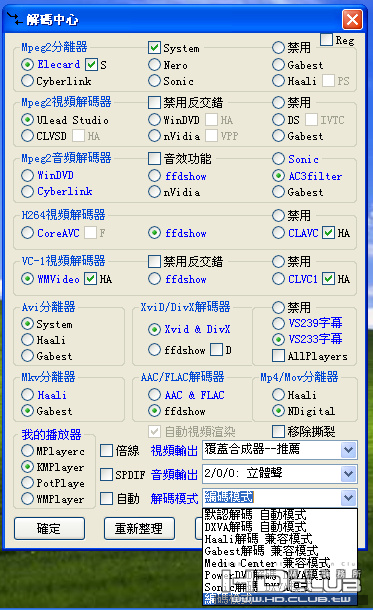Select WMVideo VC-1 decoder
This screenshot has width=373, height=610.
27,279
